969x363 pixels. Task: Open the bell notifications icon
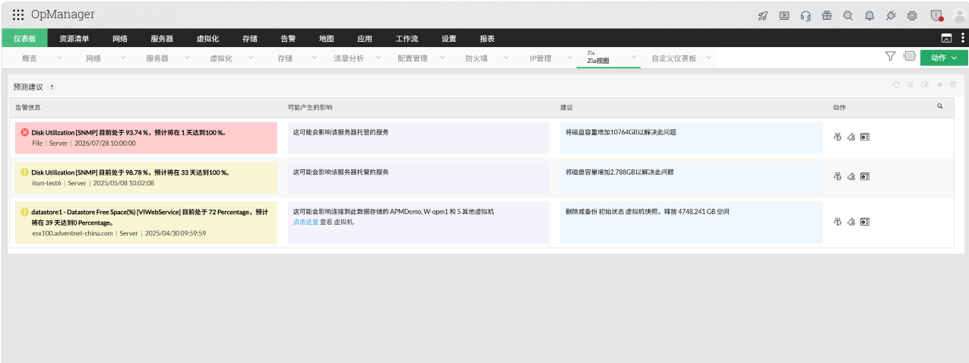pyautogui.click(x=870, y=16)
